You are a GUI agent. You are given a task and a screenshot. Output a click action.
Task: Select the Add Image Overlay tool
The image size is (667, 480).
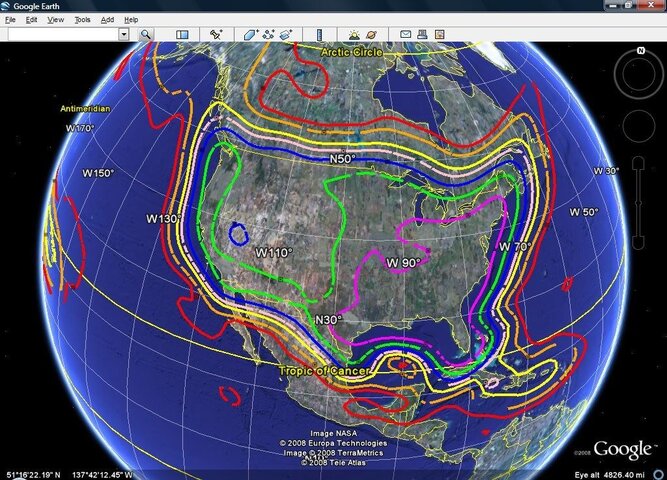[x=286, y=34]
